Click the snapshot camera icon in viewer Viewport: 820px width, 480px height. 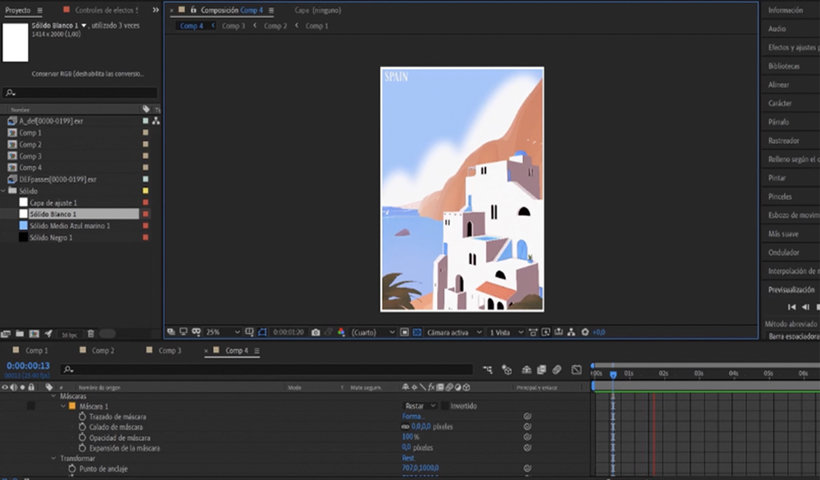(316, 332)
